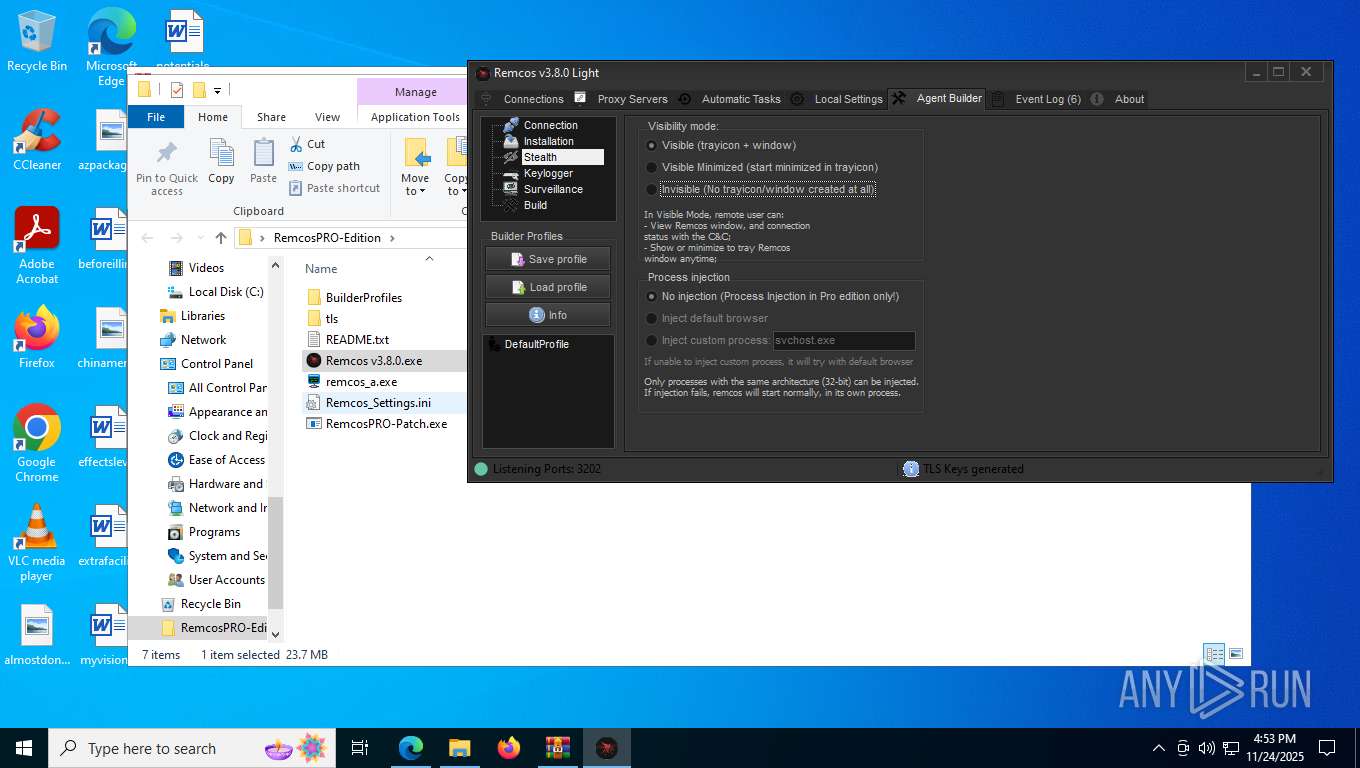Open VLC media player desktop icon
The width and height of the screenshot is (1360, 768).
(x=37, y=543)
